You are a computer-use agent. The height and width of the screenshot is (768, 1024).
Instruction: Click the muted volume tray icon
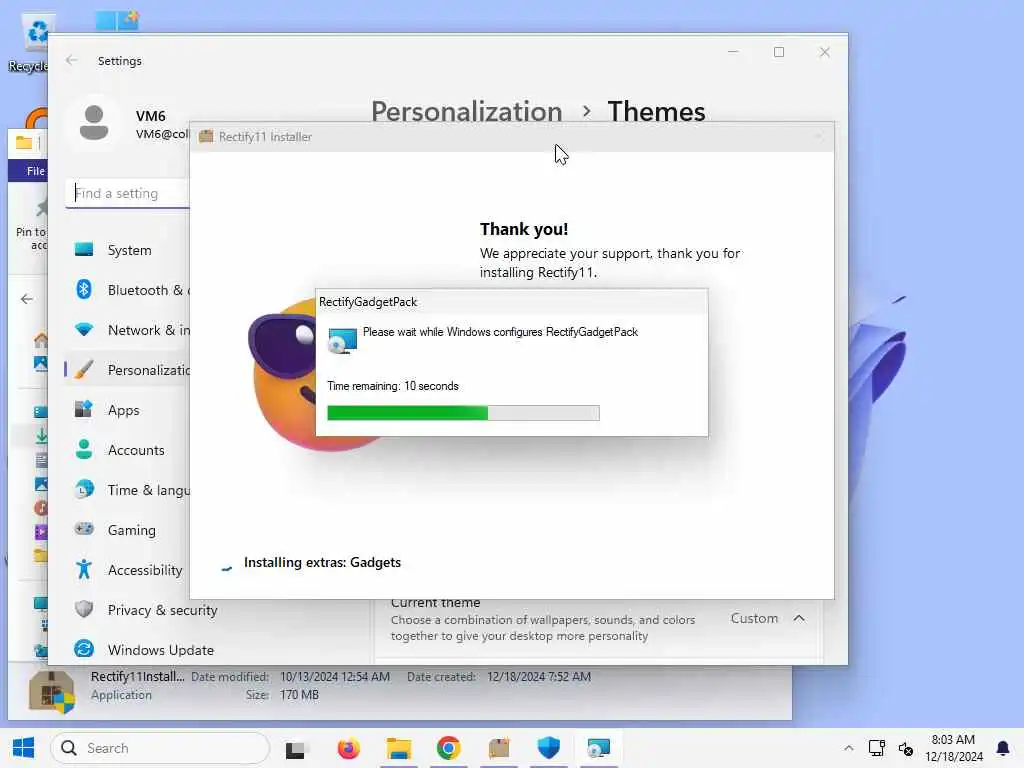click(905, 748)
